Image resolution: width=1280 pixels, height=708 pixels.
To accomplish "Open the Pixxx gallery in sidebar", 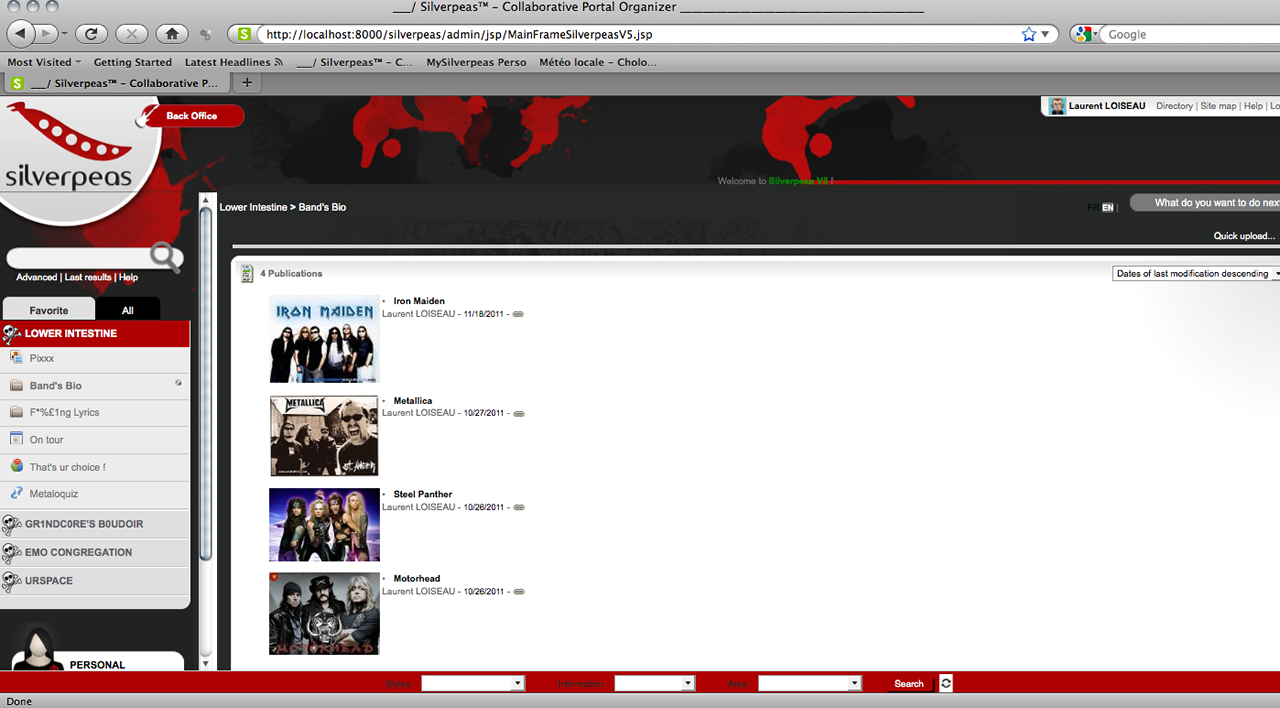I will pyautogui.click(x=42, y=358).
